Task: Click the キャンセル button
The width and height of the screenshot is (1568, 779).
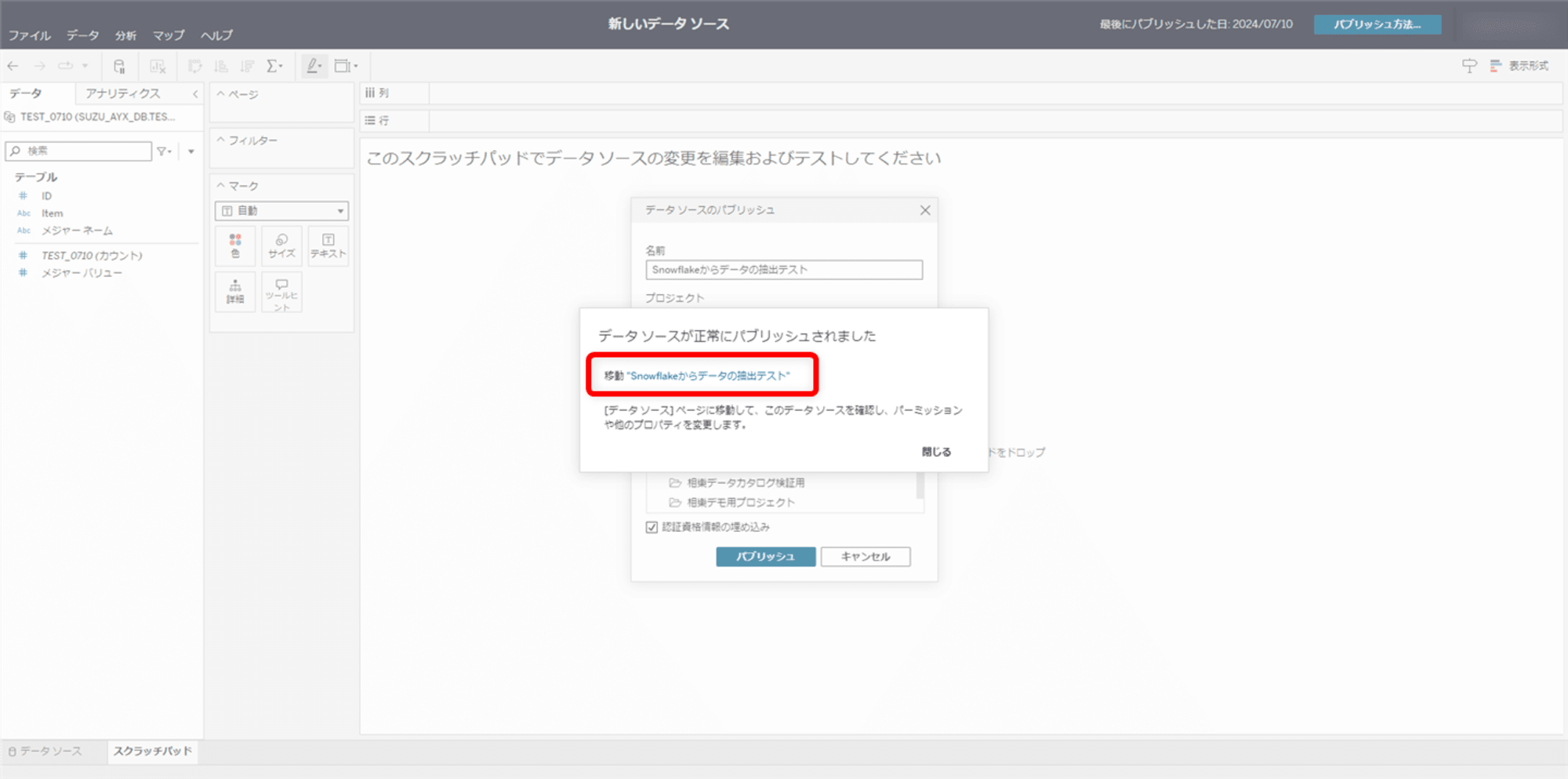Action: click(x=866, y=556)
